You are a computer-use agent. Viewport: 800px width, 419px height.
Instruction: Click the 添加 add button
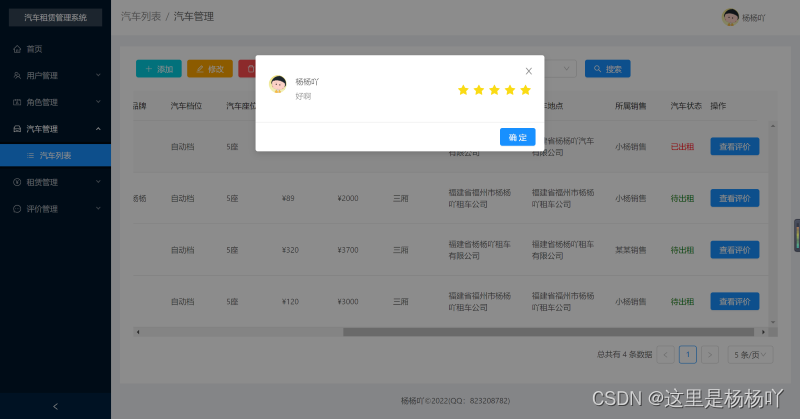click(x=159, y=69)
